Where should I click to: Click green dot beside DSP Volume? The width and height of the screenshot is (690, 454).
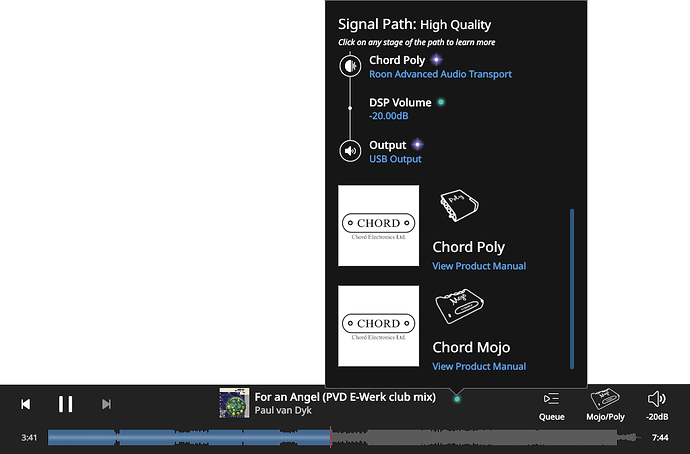(440, 102)
